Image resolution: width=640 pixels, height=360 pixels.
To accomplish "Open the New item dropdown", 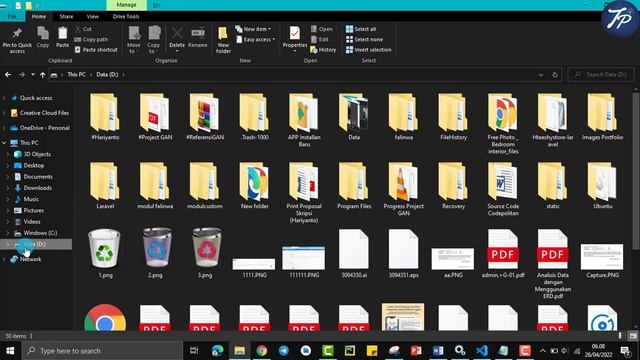I will click(x=253, y=29).
